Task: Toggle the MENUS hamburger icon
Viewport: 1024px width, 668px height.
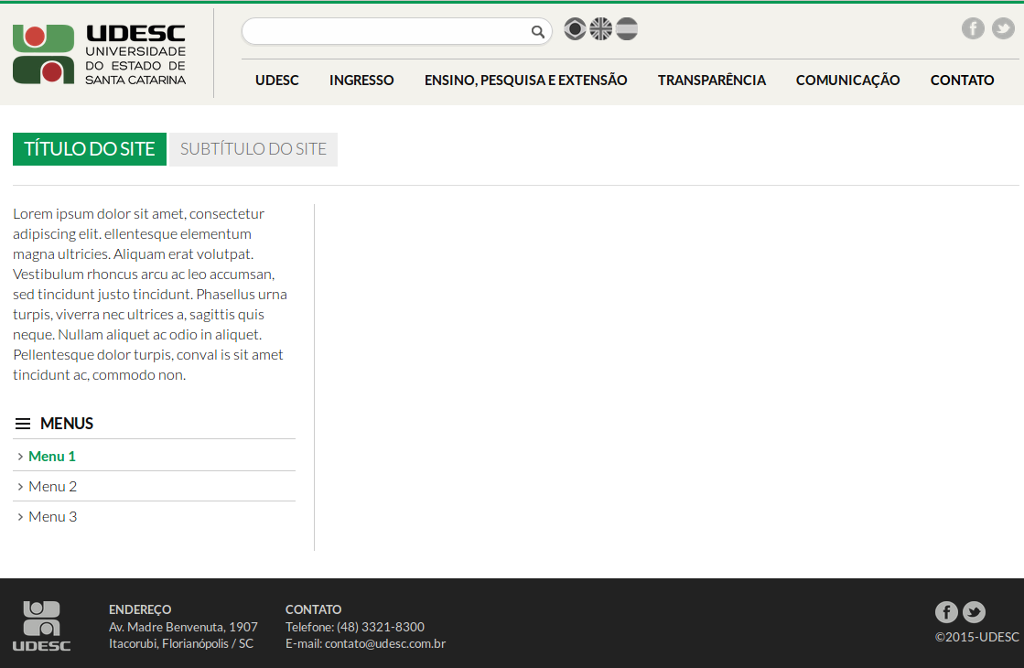Action: (x=23, y=424)
